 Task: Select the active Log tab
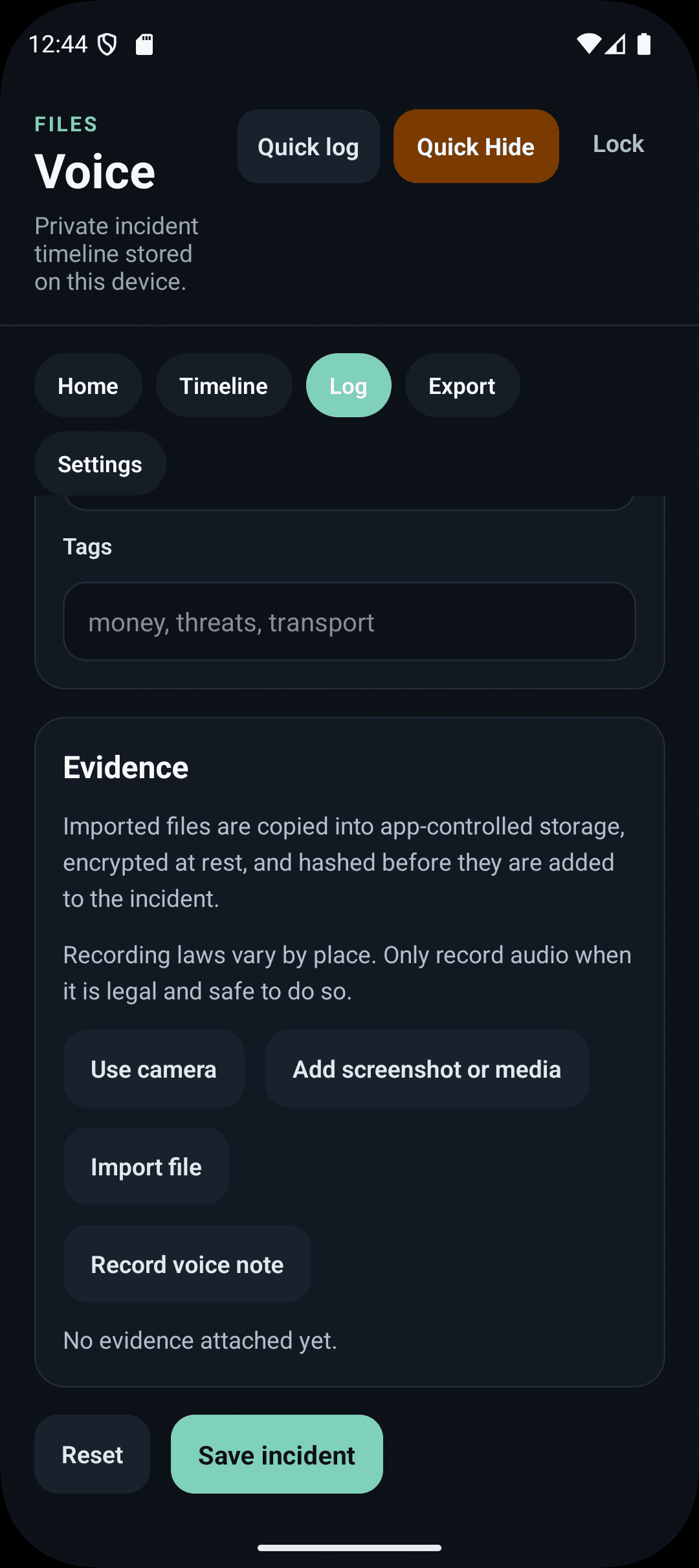(x=348, y=386)
